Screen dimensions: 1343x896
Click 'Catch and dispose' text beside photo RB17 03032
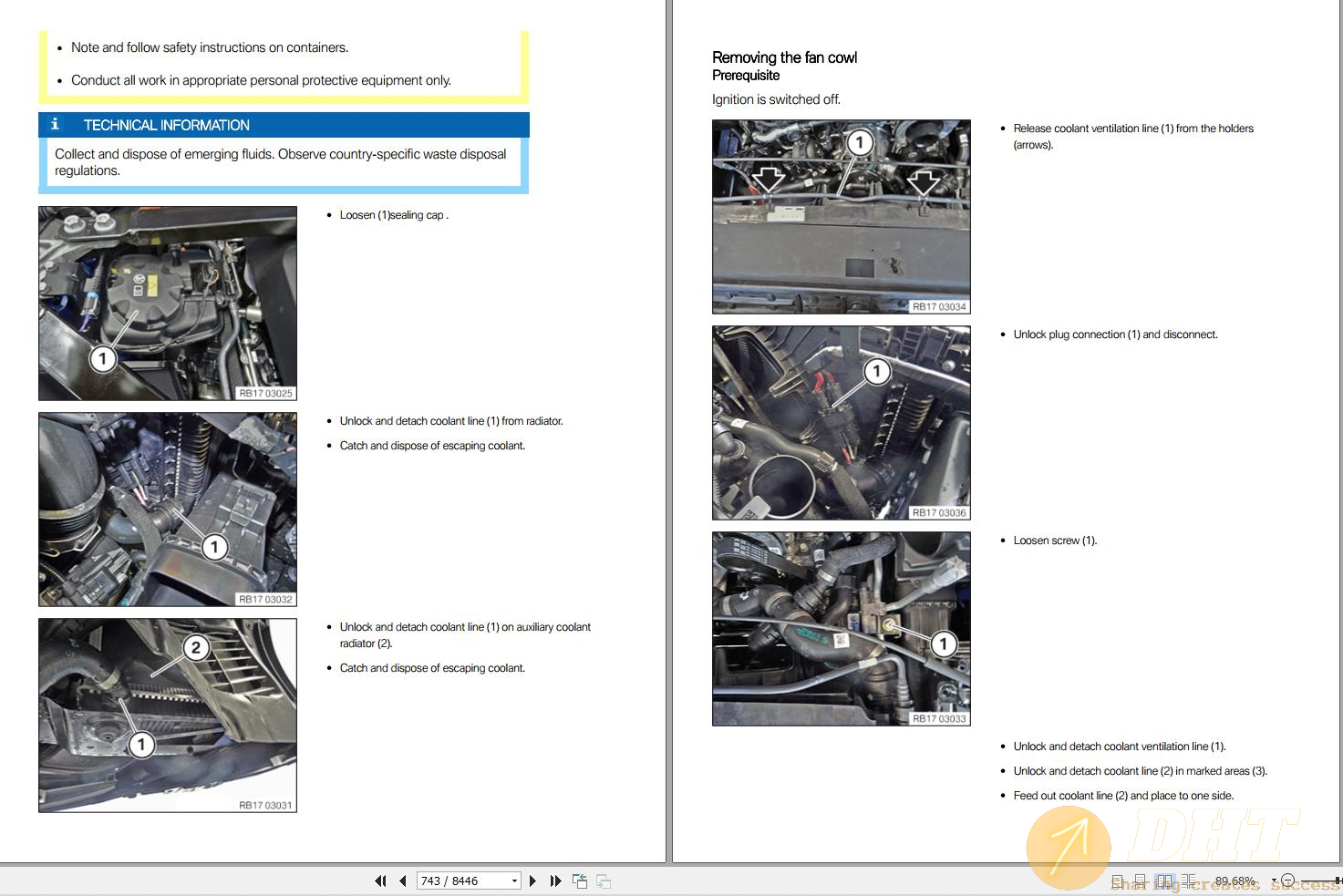point(432,446)
